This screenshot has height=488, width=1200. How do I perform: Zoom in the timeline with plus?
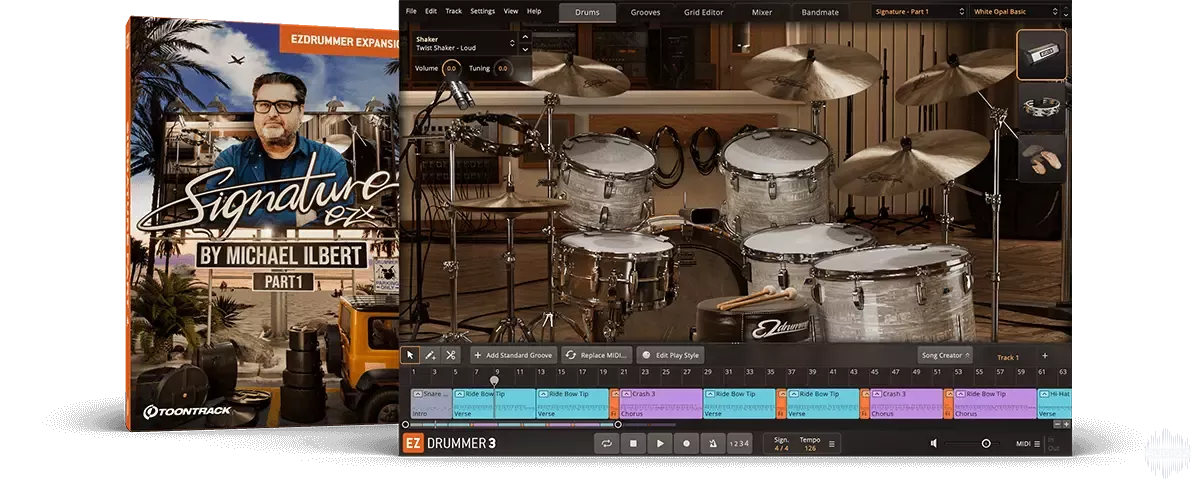point(1067,424)
